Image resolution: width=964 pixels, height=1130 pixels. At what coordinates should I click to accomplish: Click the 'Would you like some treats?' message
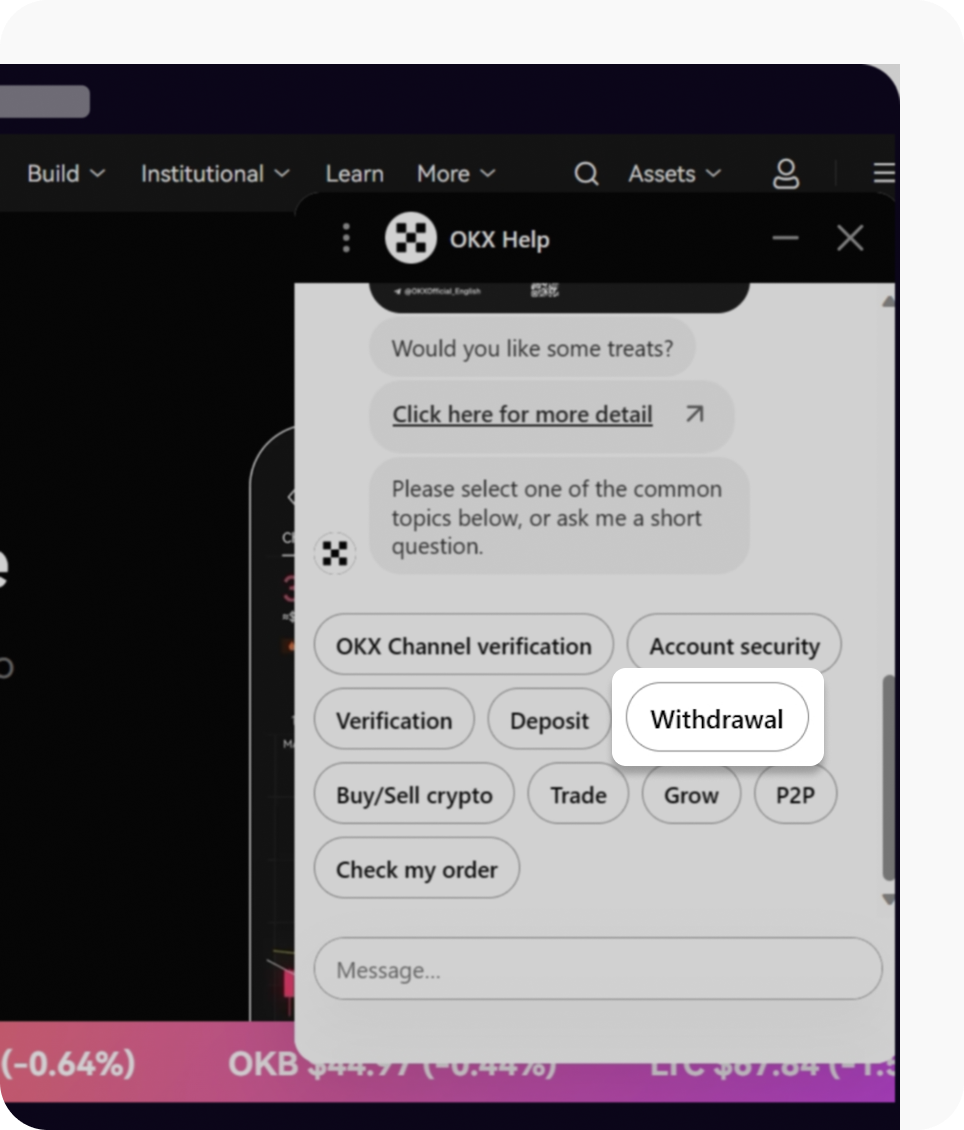pos(532,348)
